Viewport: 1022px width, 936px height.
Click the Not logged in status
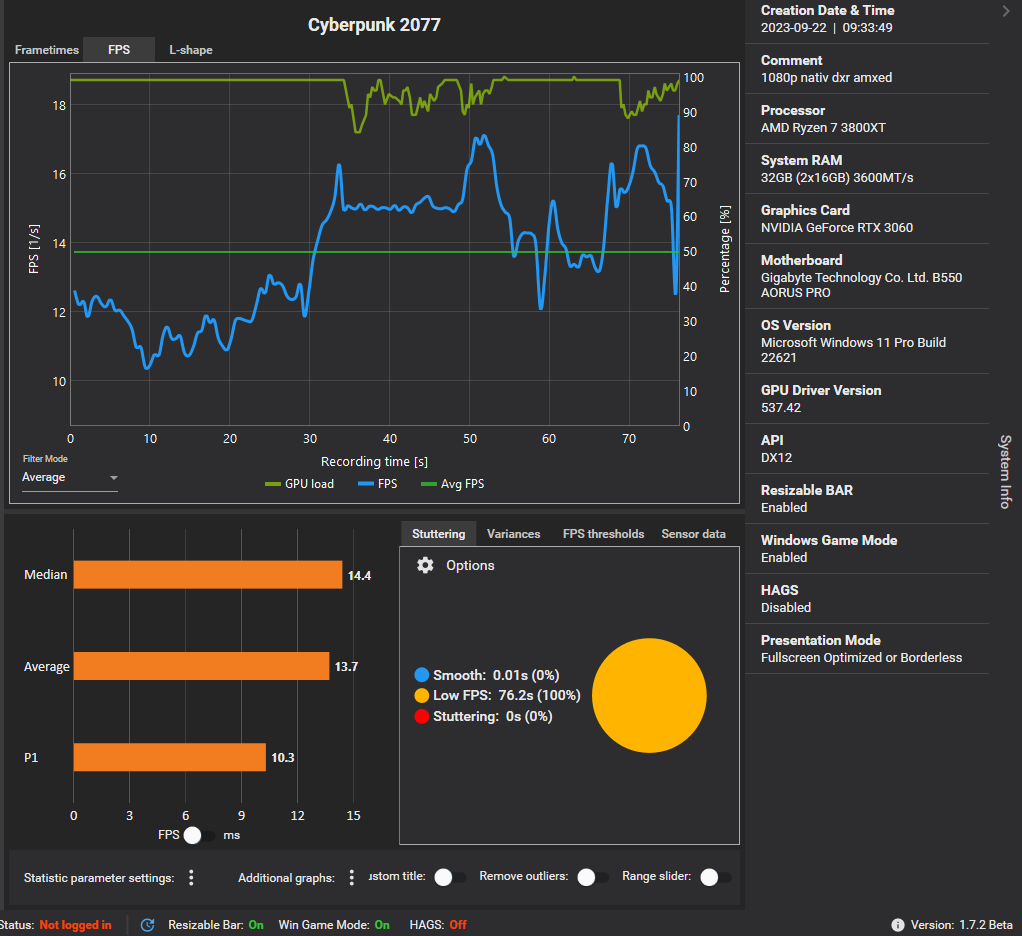76,925
